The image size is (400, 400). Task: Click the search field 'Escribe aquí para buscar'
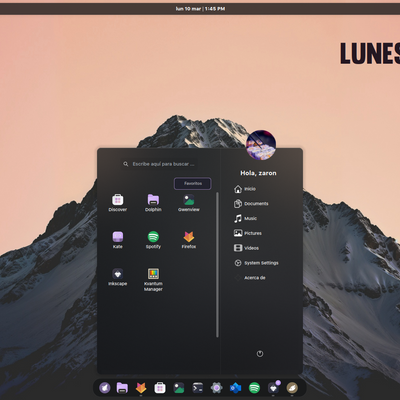[159, 164]
